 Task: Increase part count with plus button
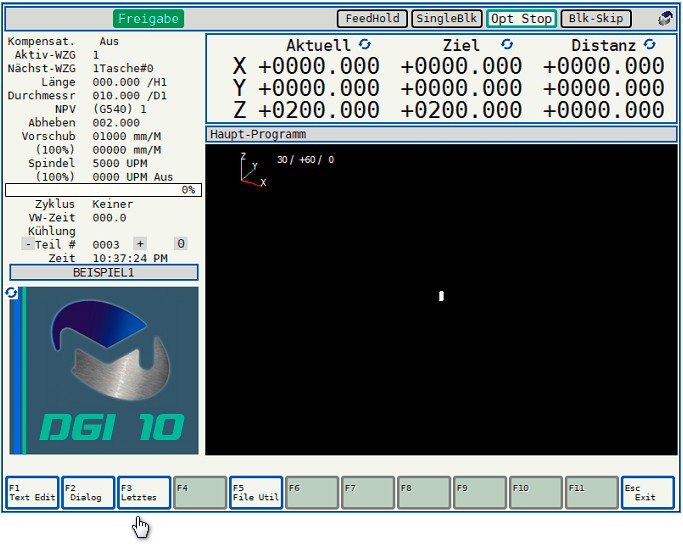(x=140, y=244)
